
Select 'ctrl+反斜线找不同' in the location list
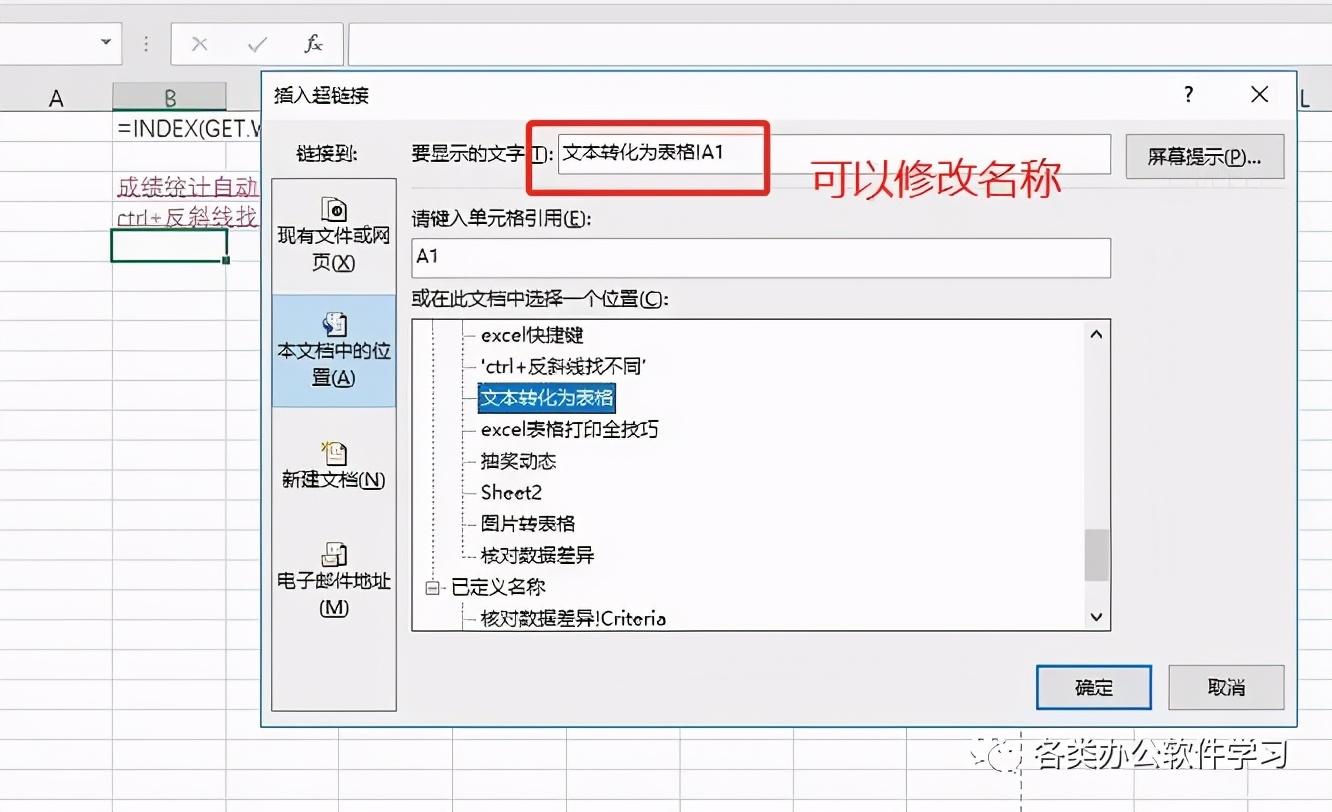point(564,366)
